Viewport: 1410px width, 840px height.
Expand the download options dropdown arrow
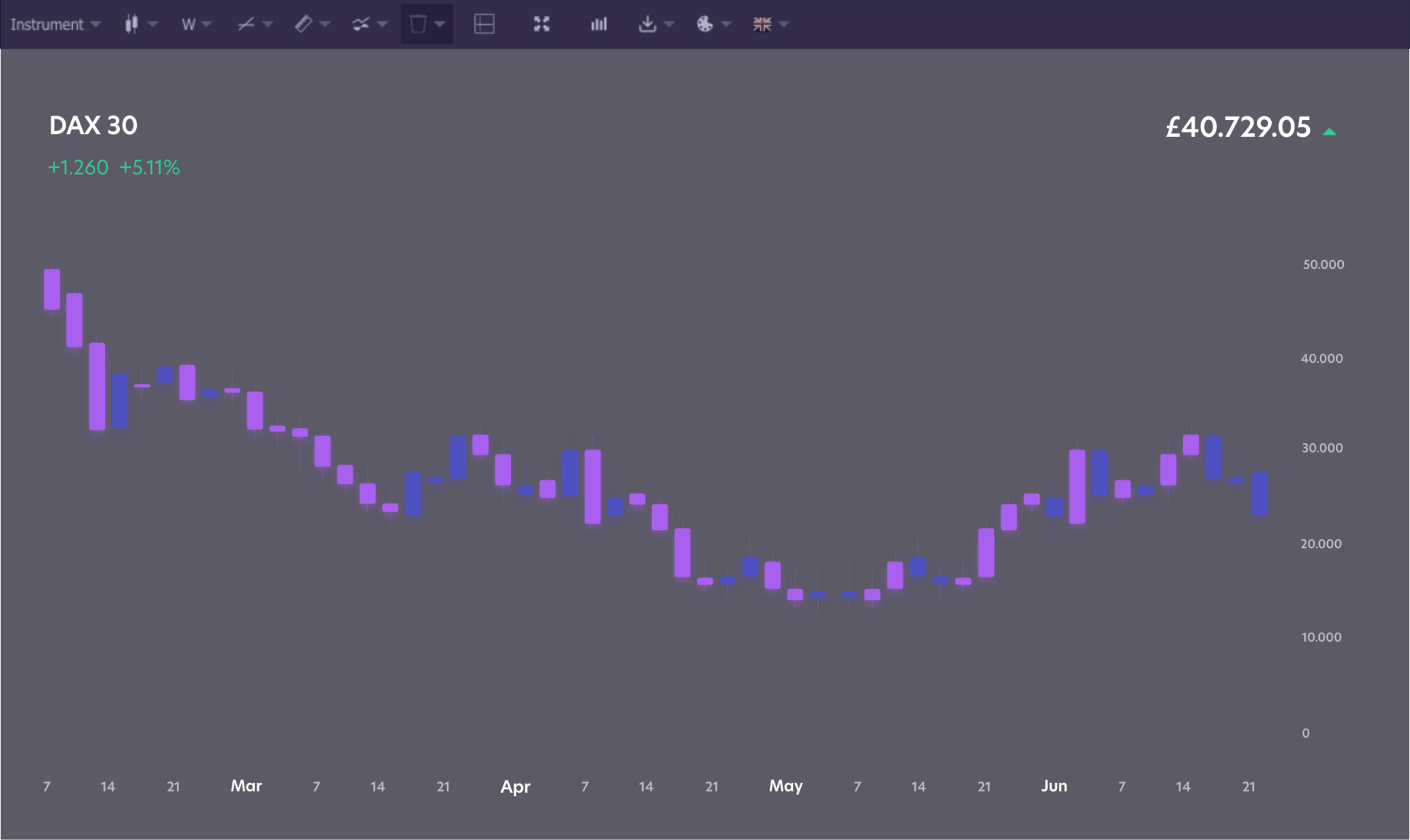pos(669,24)
